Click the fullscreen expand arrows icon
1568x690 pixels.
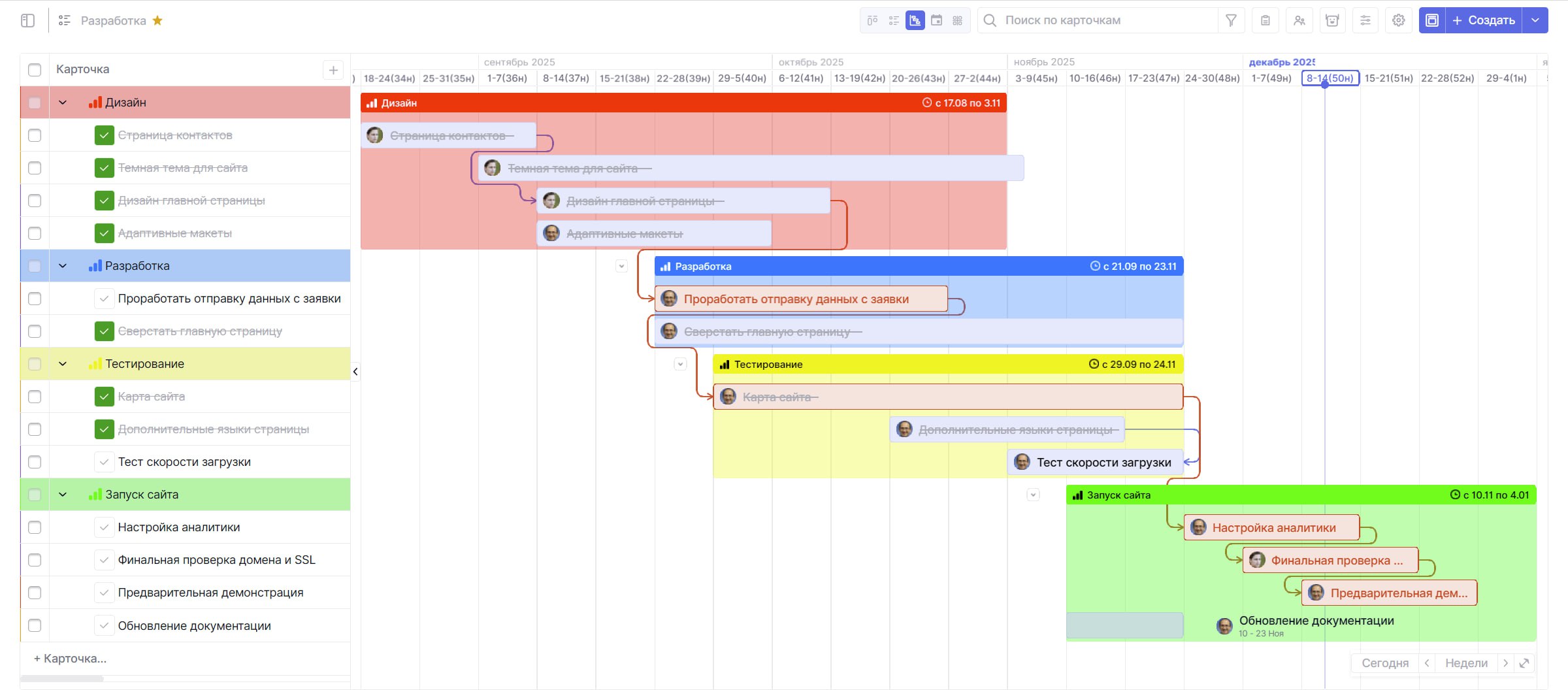(1524, 663)
